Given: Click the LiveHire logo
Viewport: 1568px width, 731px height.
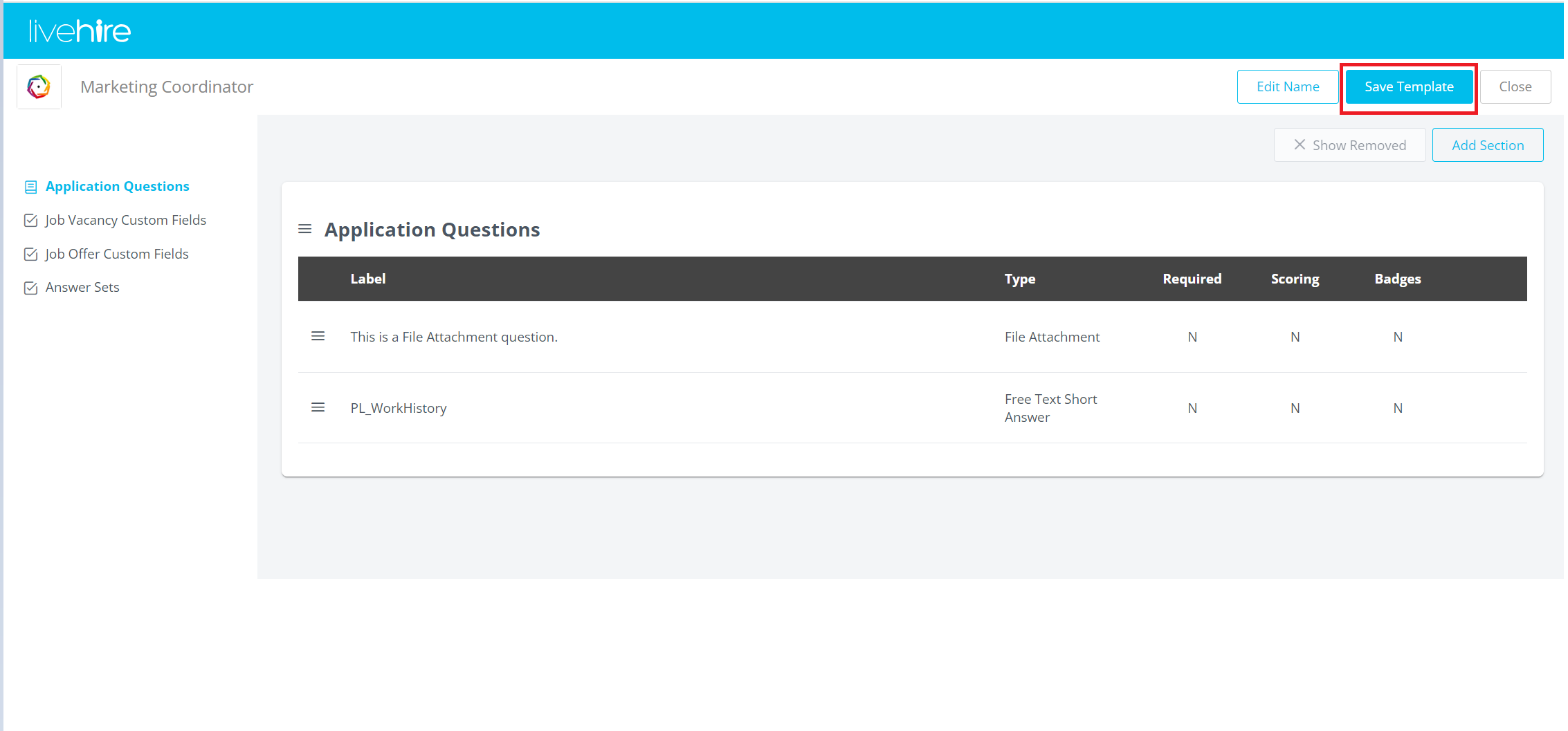Looking at the screenshot, I should (80, 31).
